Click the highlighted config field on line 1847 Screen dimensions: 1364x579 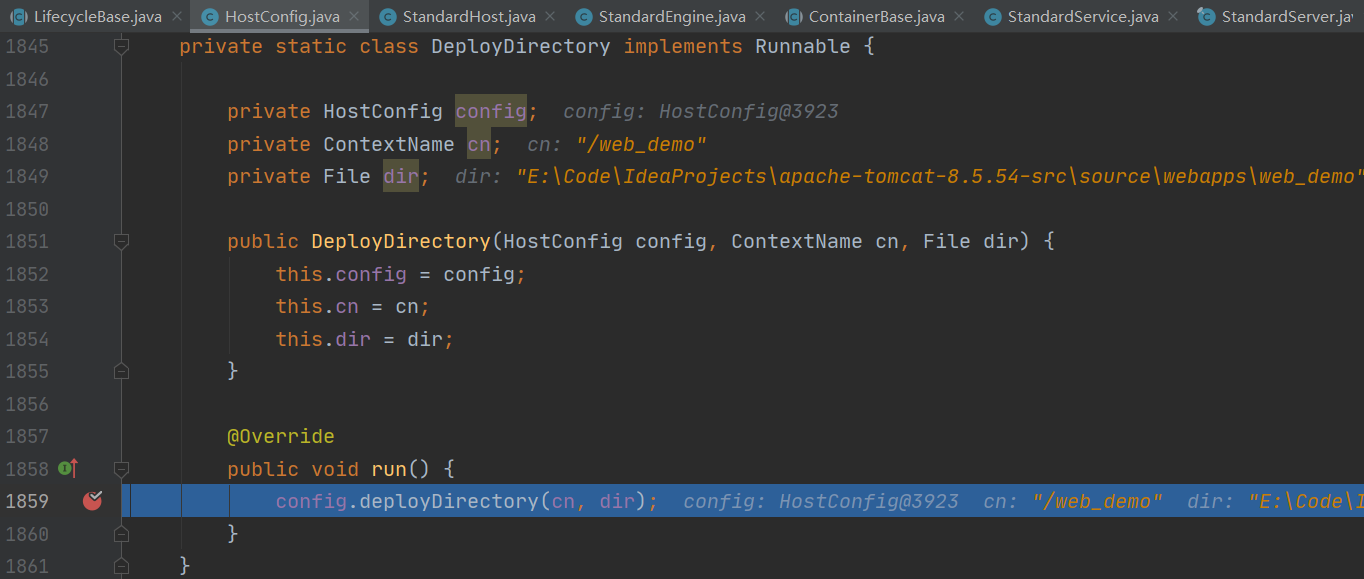[491, 111]
